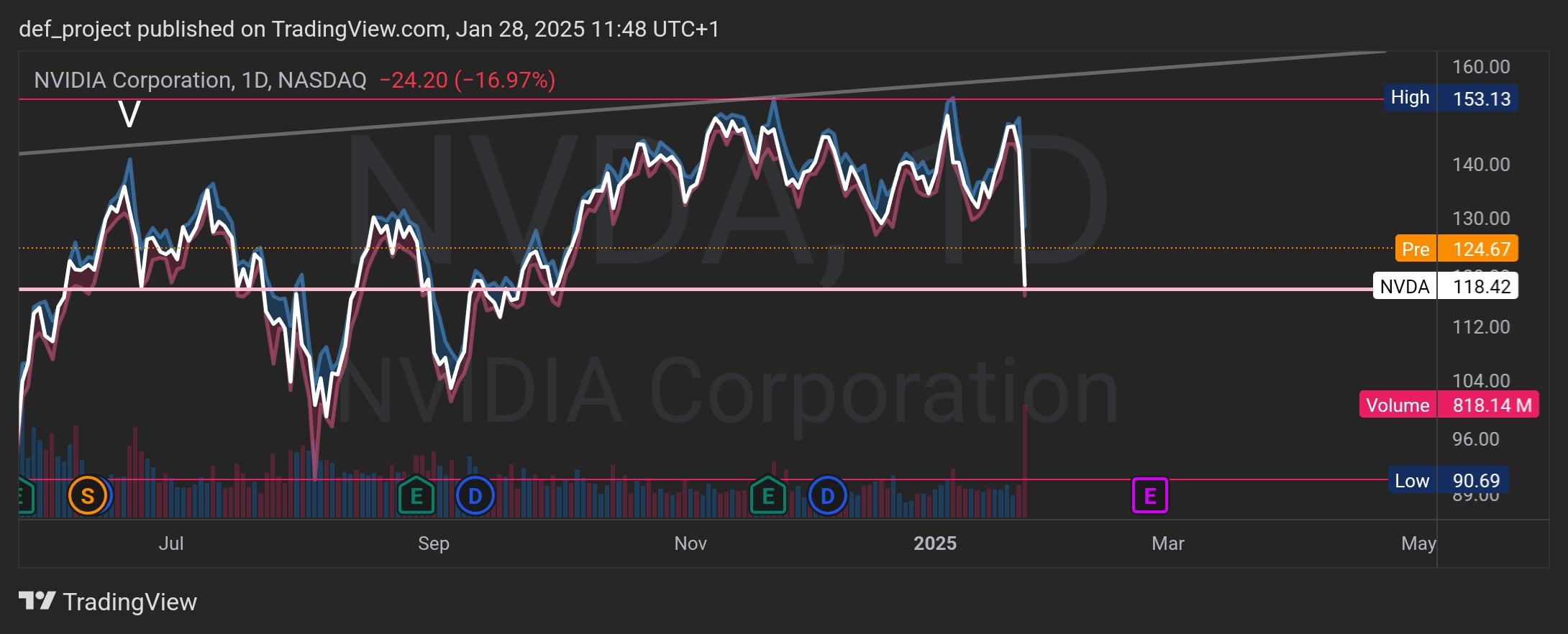Screen dimensions: 1568x634
Task: Click the orange S split marker
Action: tap(87, 496)
